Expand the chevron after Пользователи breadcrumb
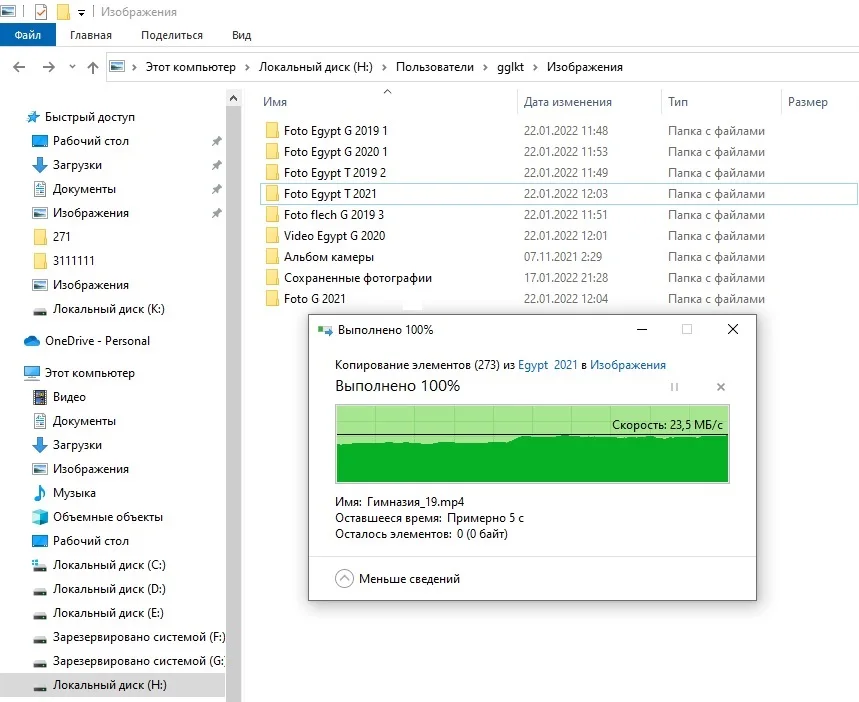Image resolution: width=859 pixels, height=702 pixels. coord(485,67)
